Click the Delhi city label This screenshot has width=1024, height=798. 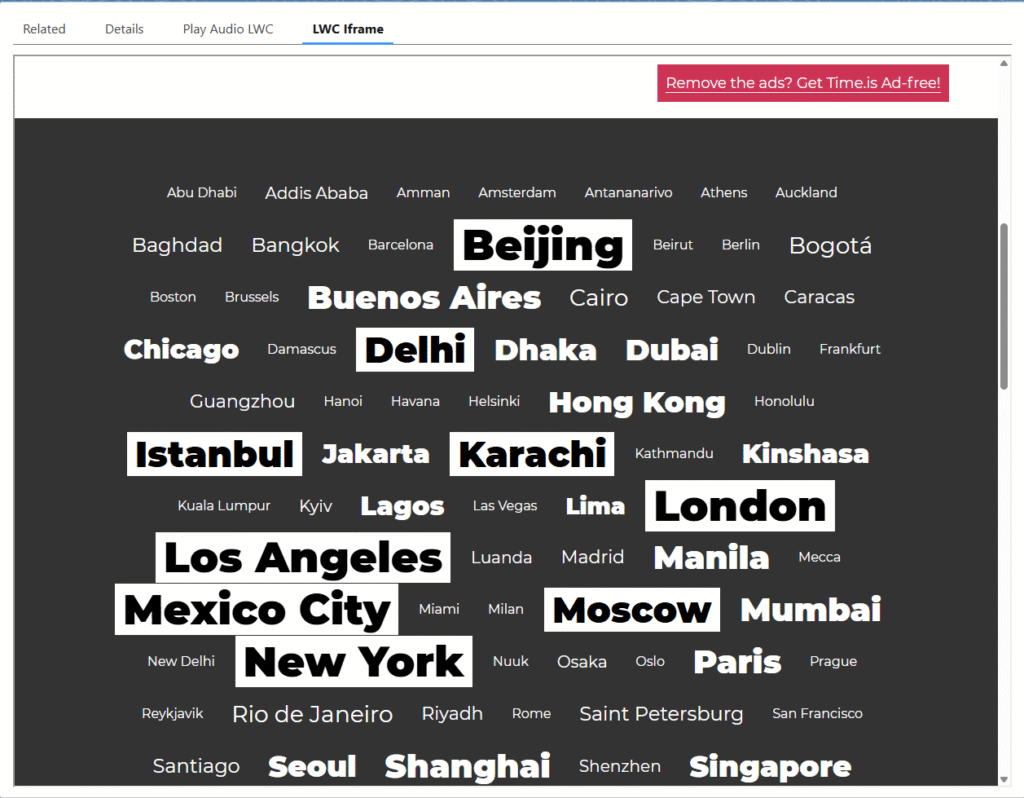coord(414,349)
